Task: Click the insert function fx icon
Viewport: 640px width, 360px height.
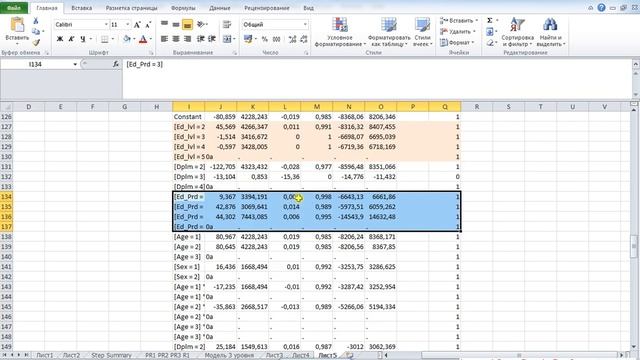Action: coord(116,64)
